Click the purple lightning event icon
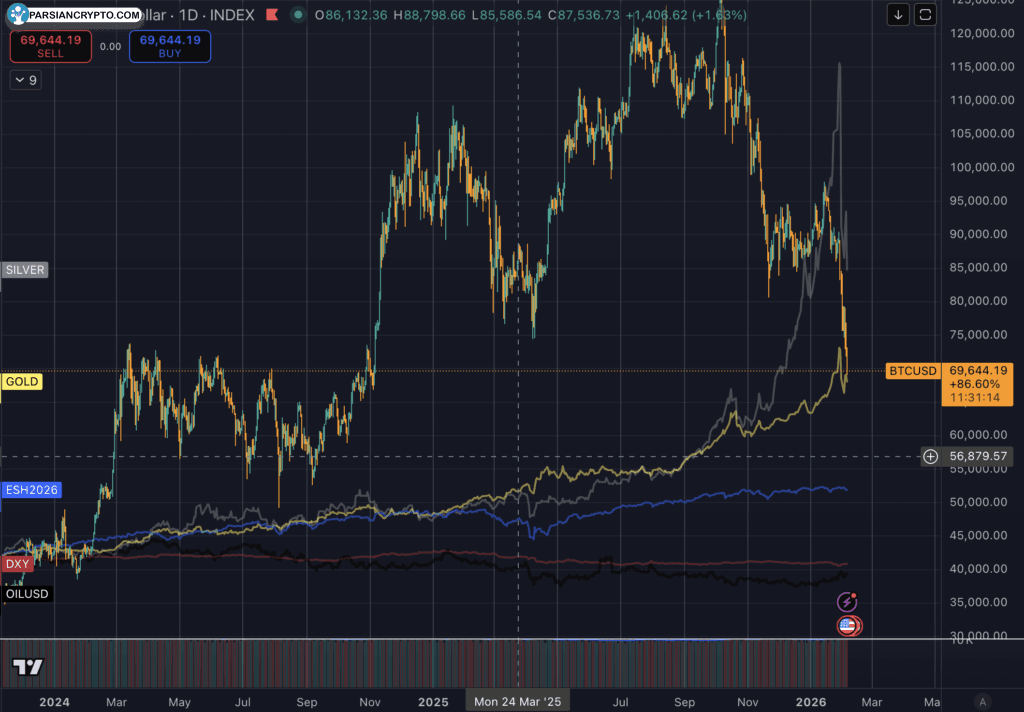1024x712 pixels. (x=847, y=602)
